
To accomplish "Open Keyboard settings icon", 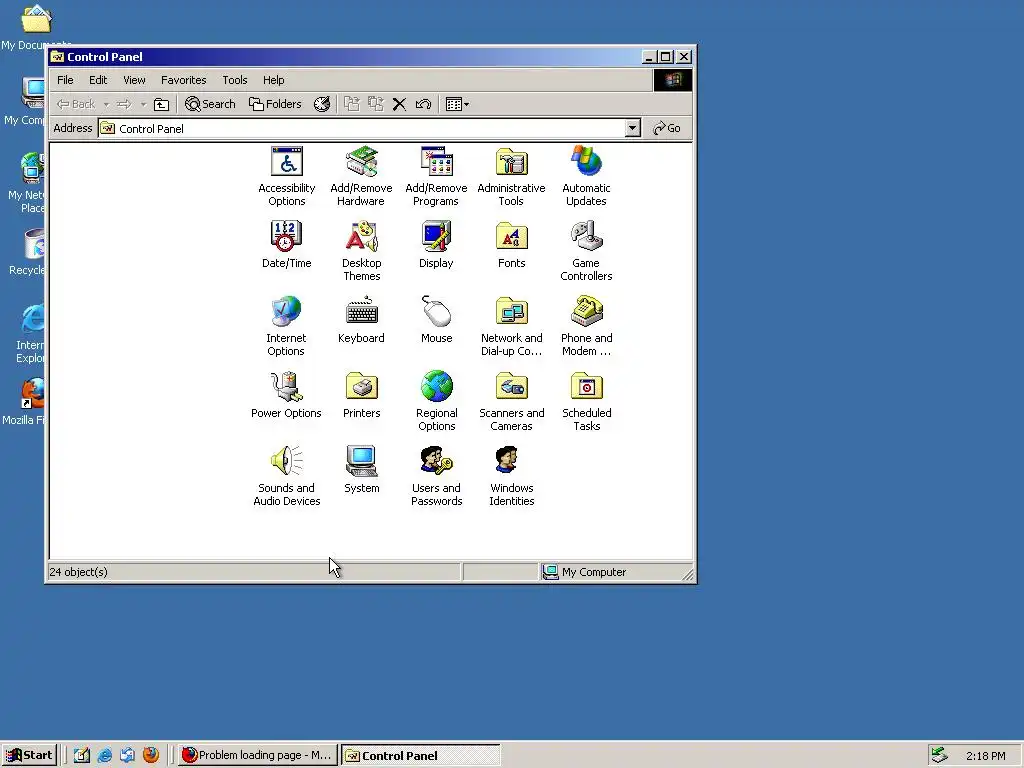I will pos(361,320).
